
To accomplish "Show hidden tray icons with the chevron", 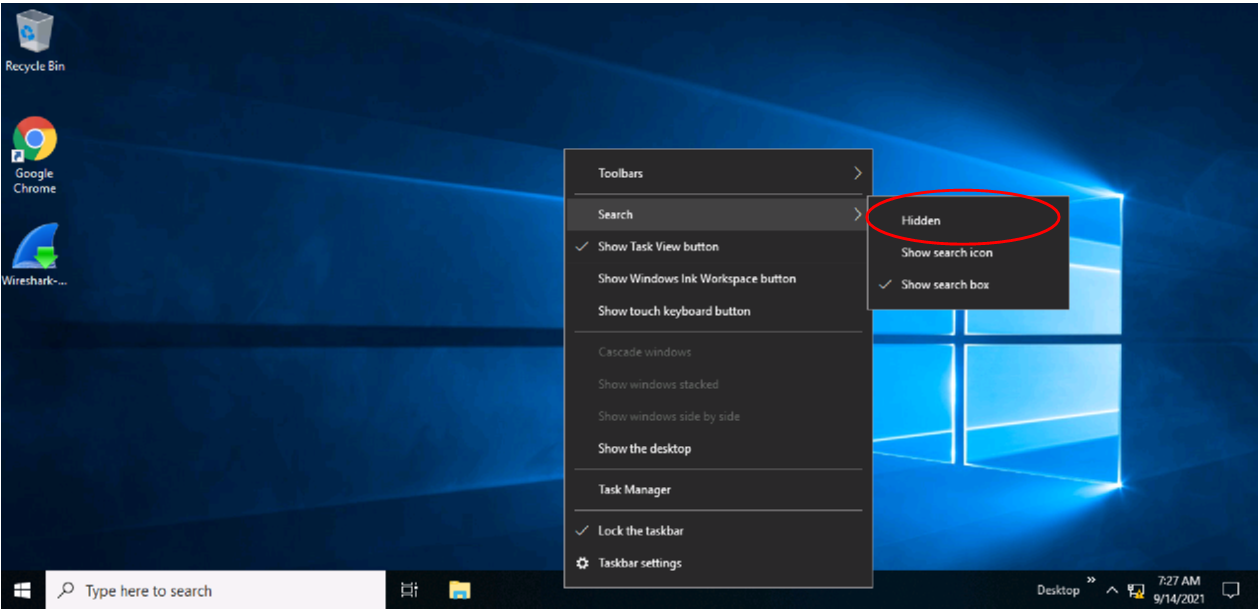I will (x=1111, y=590).
